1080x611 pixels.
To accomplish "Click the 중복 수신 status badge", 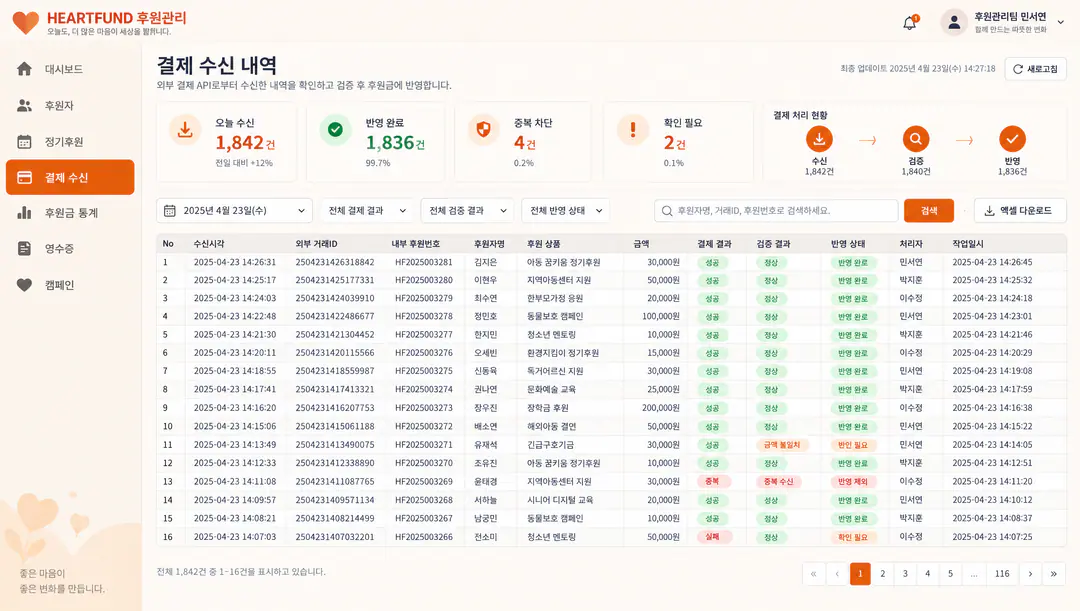I will (778, 481).
